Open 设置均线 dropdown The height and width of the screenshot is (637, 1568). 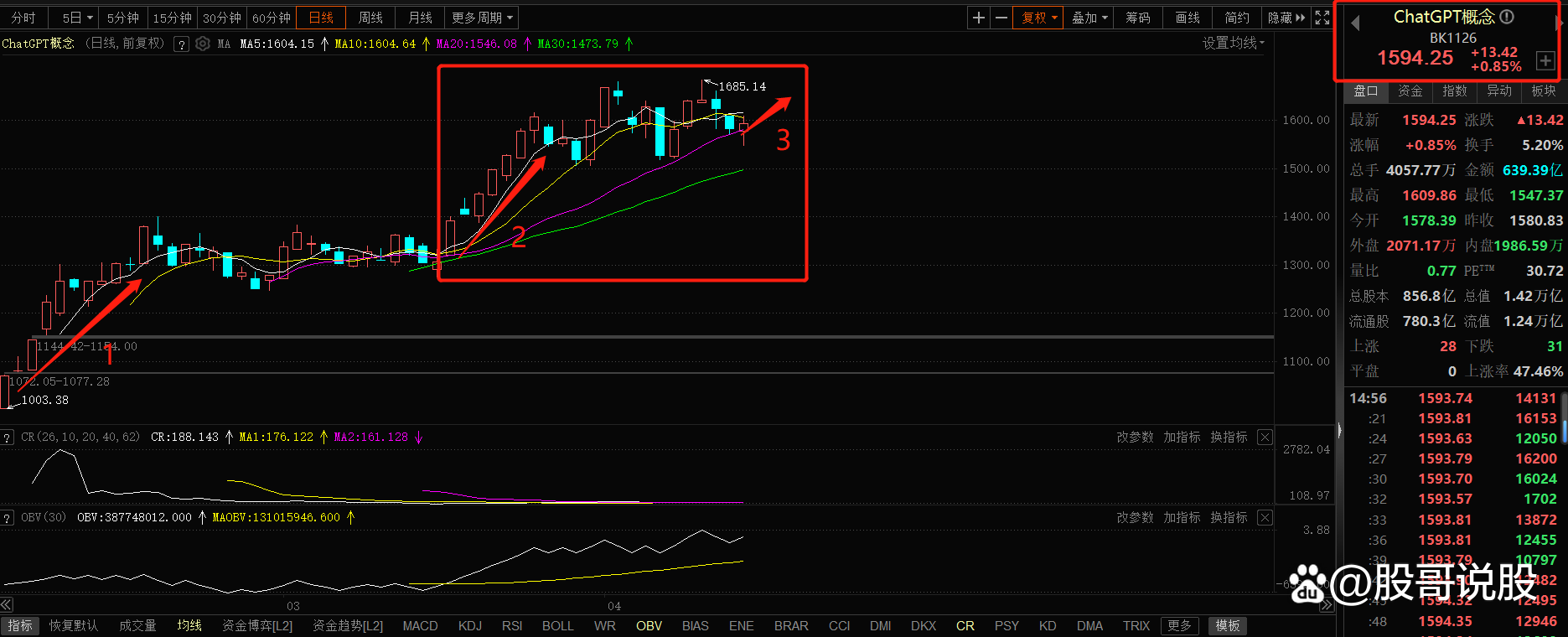1234,44
